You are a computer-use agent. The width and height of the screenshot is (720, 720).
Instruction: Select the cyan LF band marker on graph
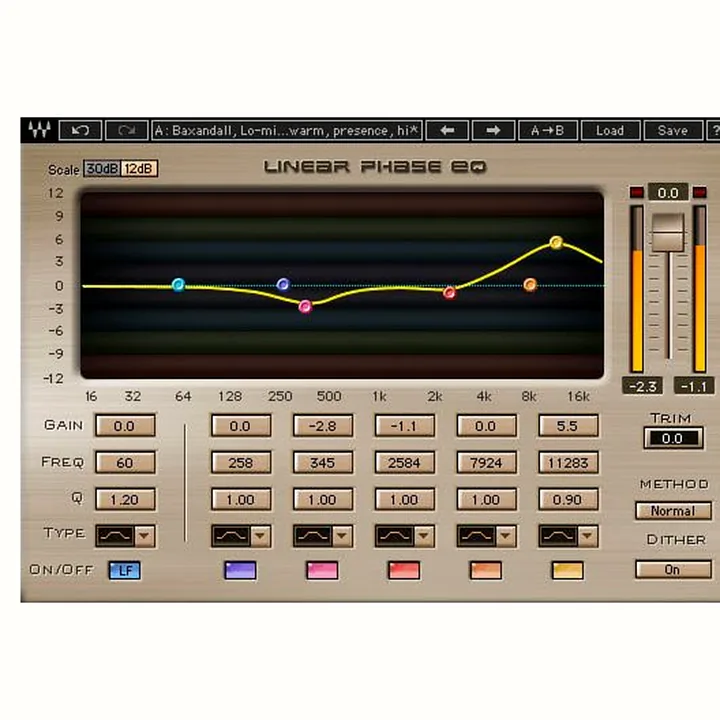(x=178, y=285)
